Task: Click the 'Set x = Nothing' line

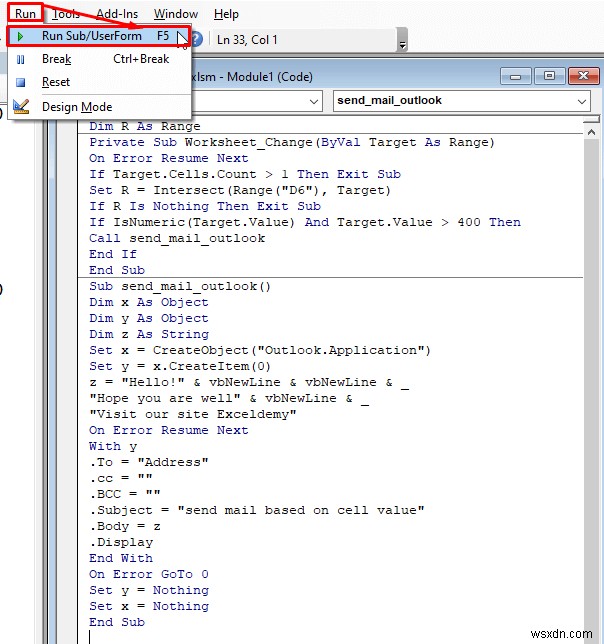Action: tap(149, 607)
